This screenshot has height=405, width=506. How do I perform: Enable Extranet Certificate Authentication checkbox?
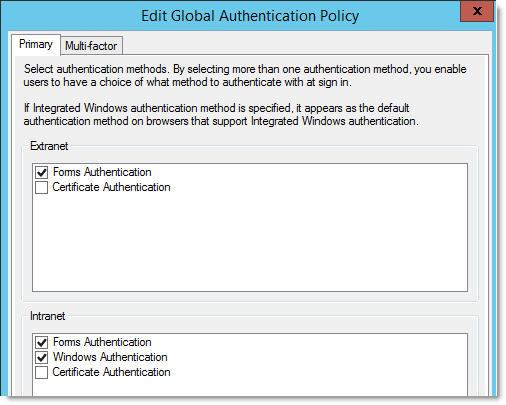point(42,187)
